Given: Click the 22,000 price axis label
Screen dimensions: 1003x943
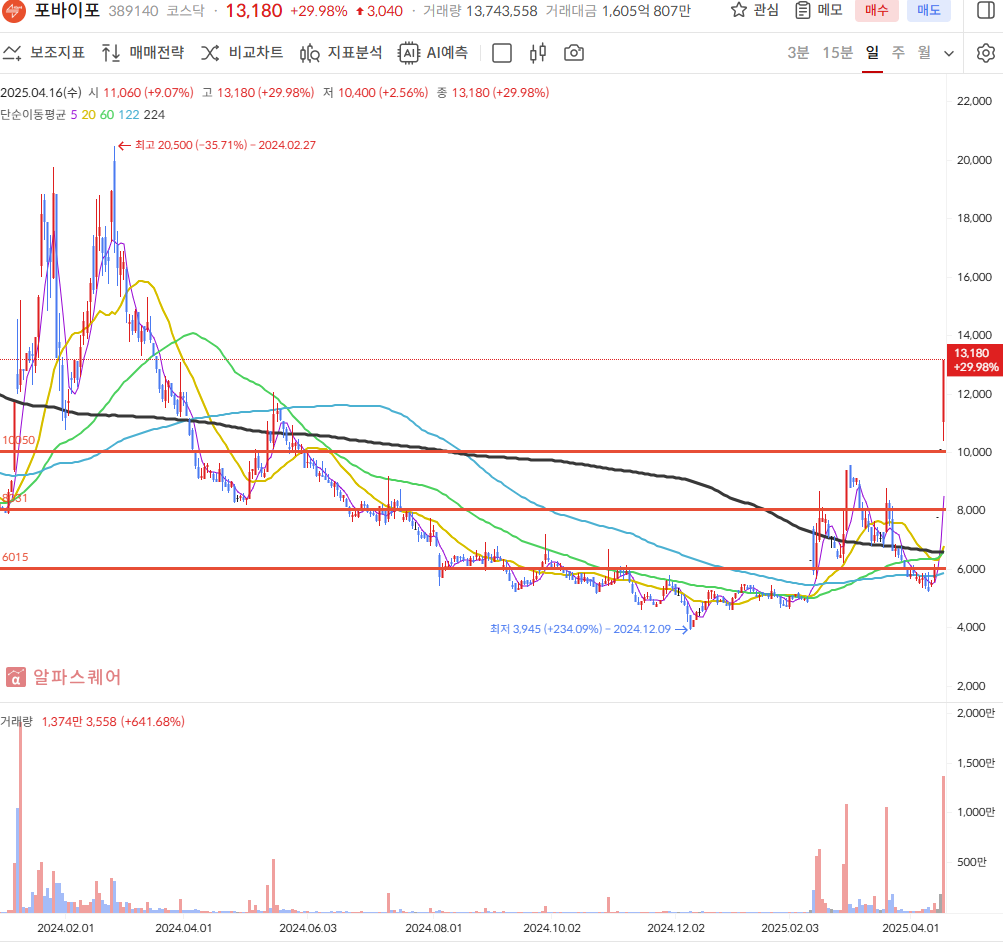Looking at the screenshot, I should (974, 101).
